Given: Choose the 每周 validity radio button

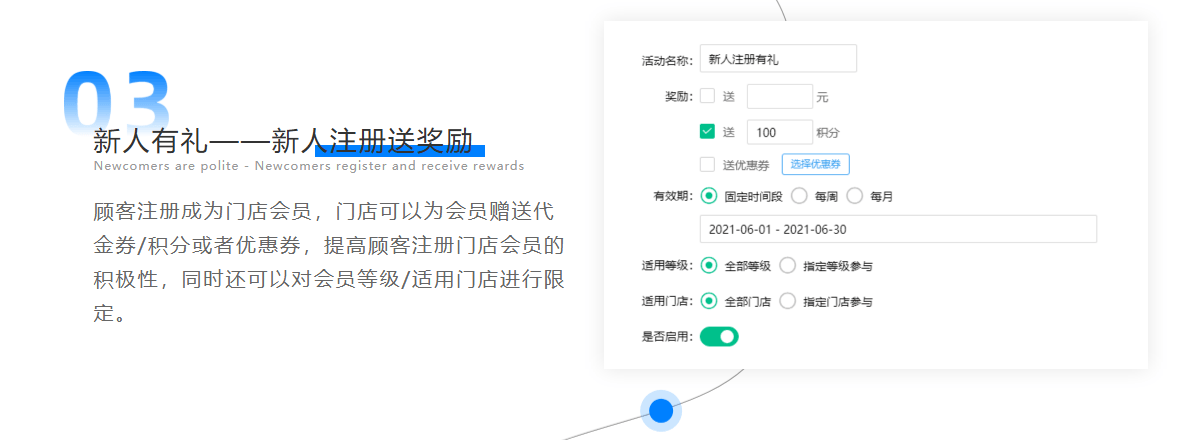Looking at the screenshot, I should pos(799,196).
